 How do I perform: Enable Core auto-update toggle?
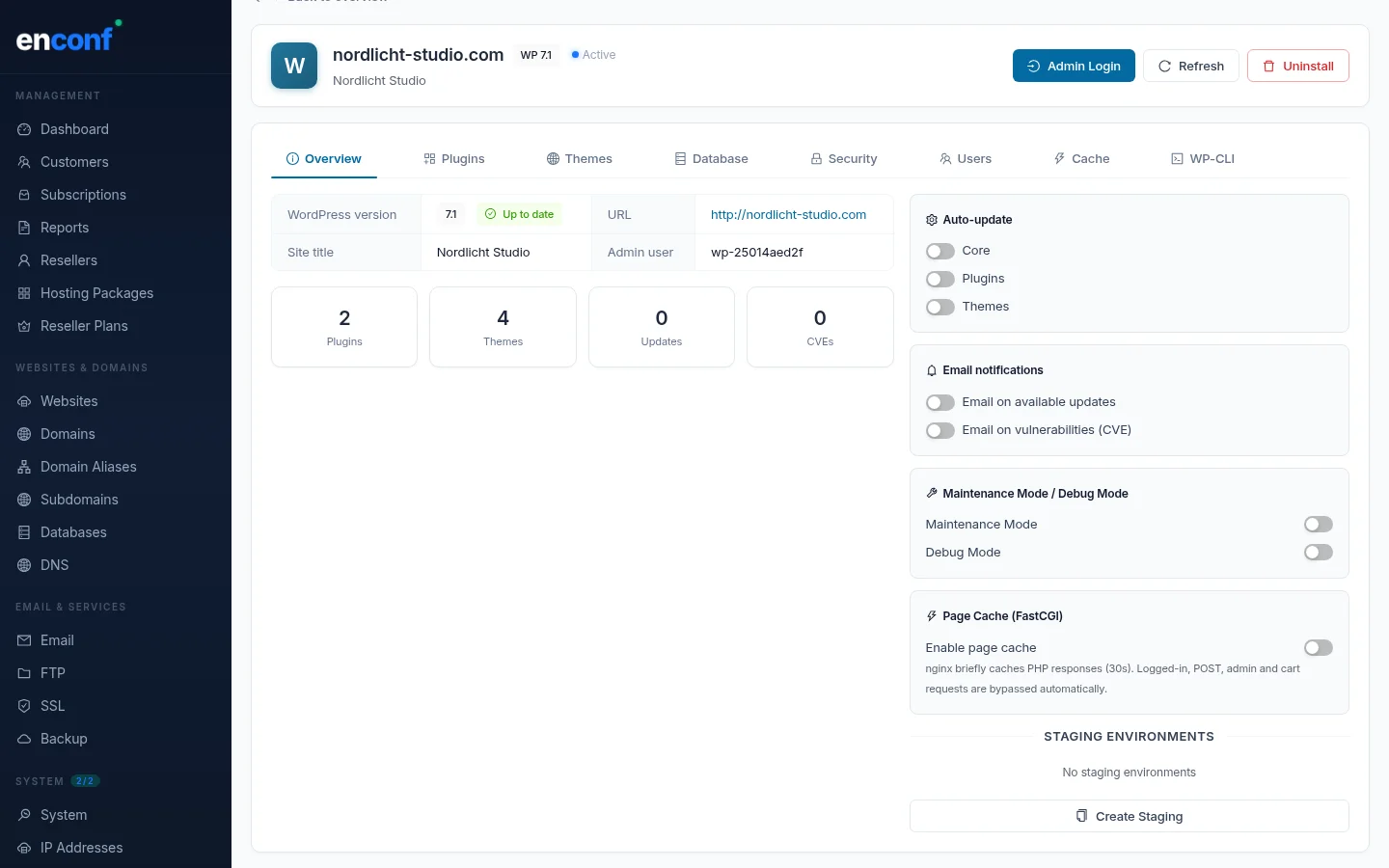coord(940,251)
